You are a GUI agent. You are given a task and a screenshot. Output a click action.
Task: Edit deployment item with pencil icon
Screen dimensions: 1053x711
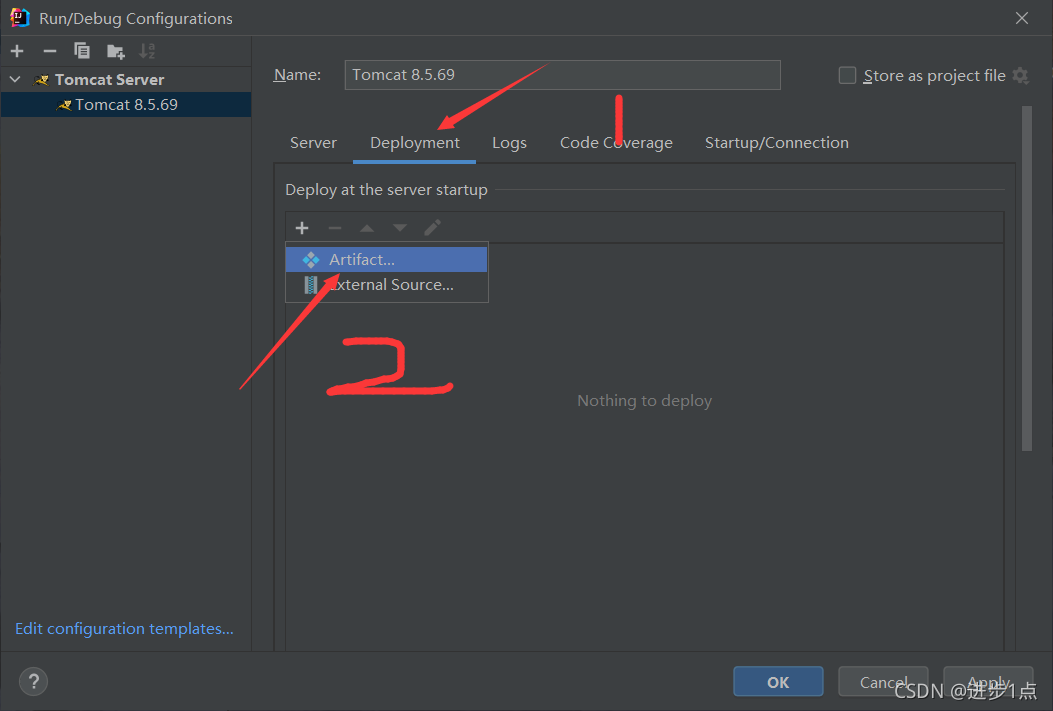(x=432, y=228)
